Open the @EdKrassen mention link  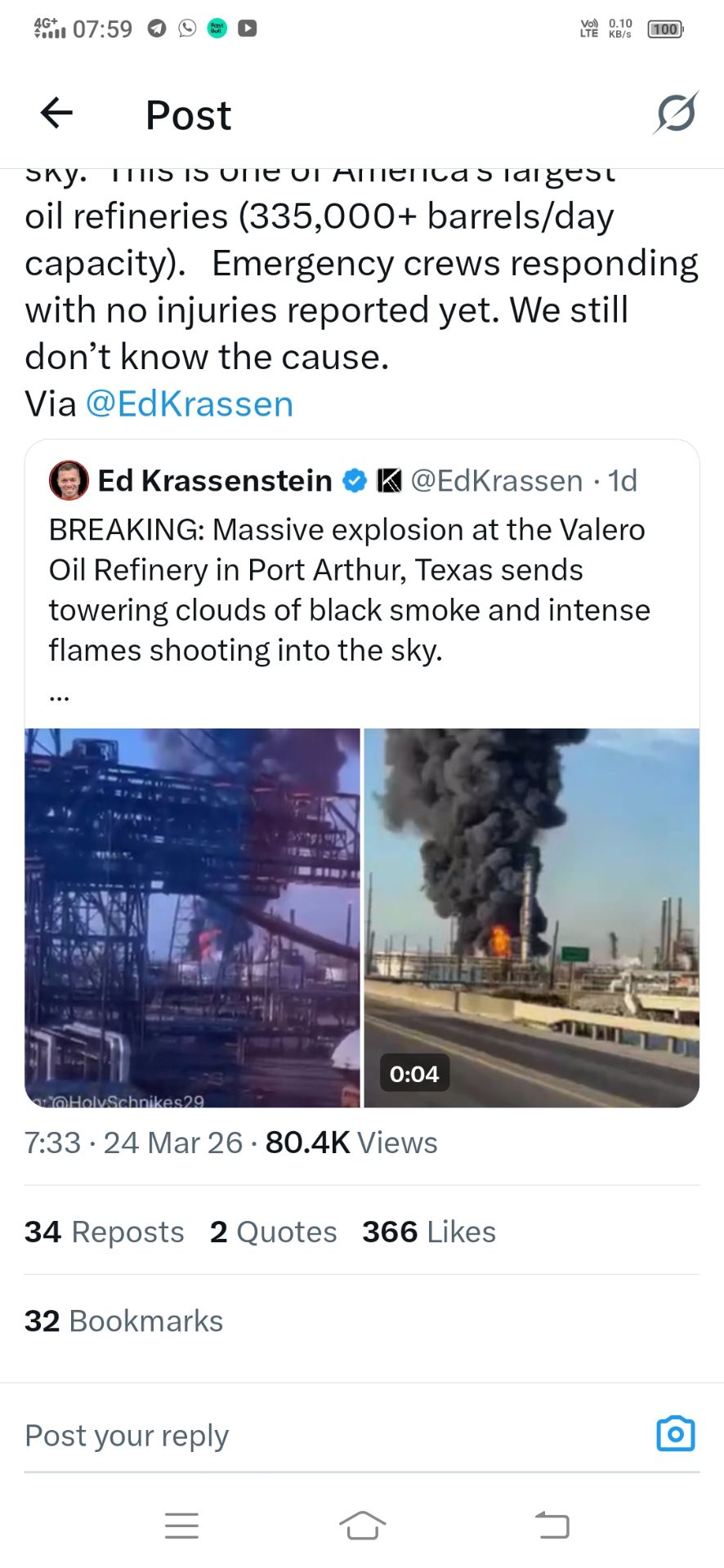tap(189, 404)
